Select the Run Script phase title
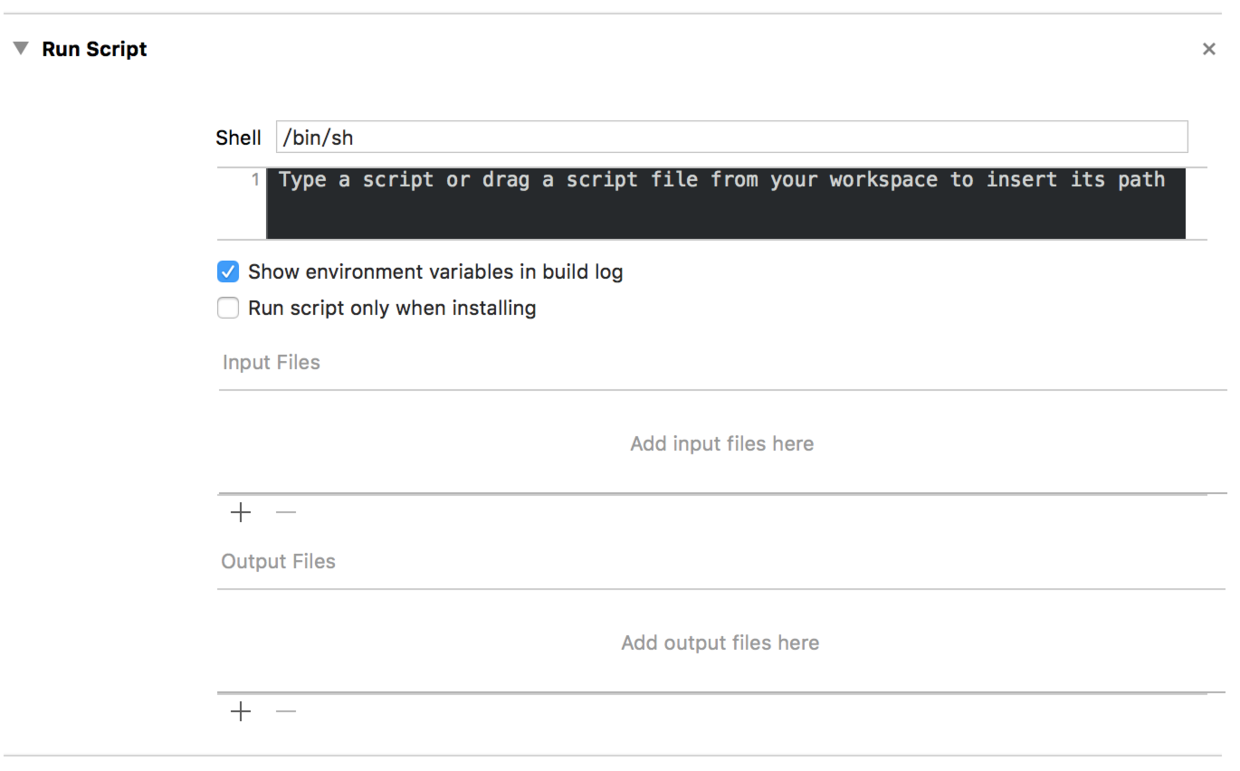Viewport: 1240px width, 771px height. 94,49
